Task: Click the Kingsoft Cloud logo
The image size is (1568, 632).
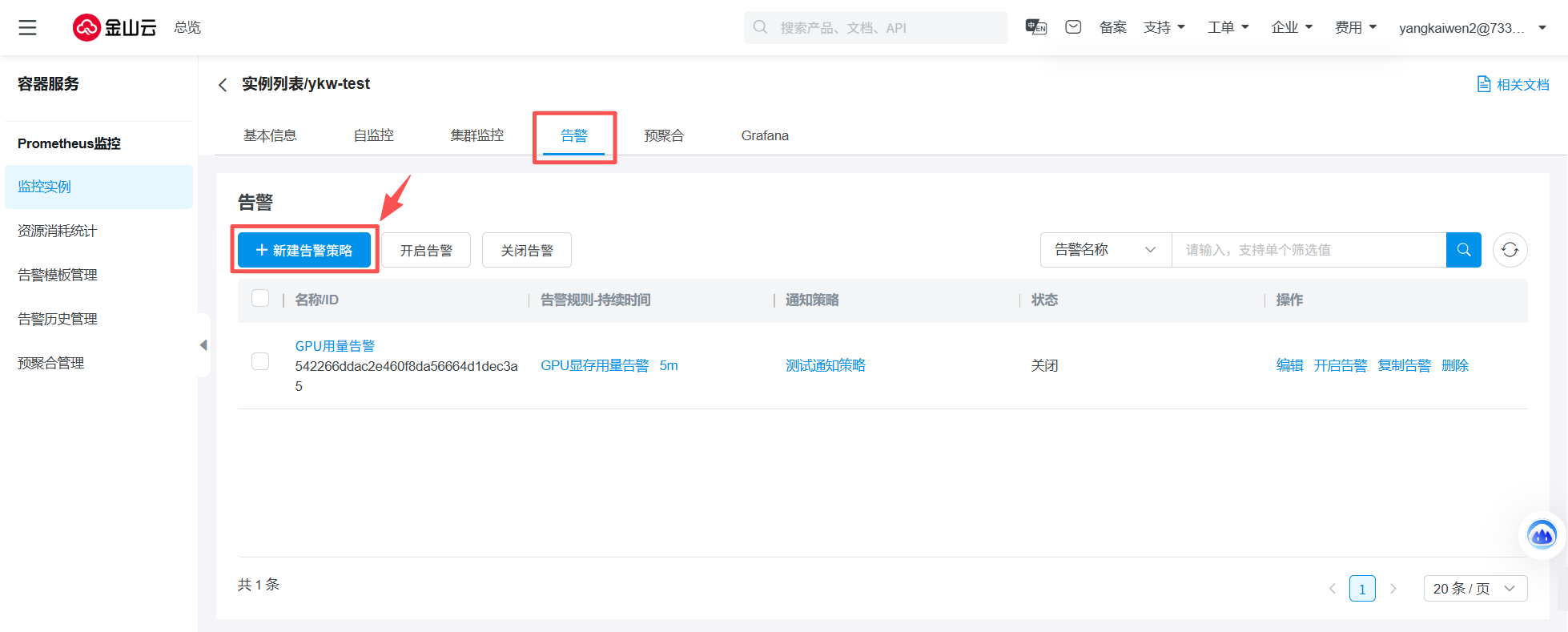Action: 115,28
